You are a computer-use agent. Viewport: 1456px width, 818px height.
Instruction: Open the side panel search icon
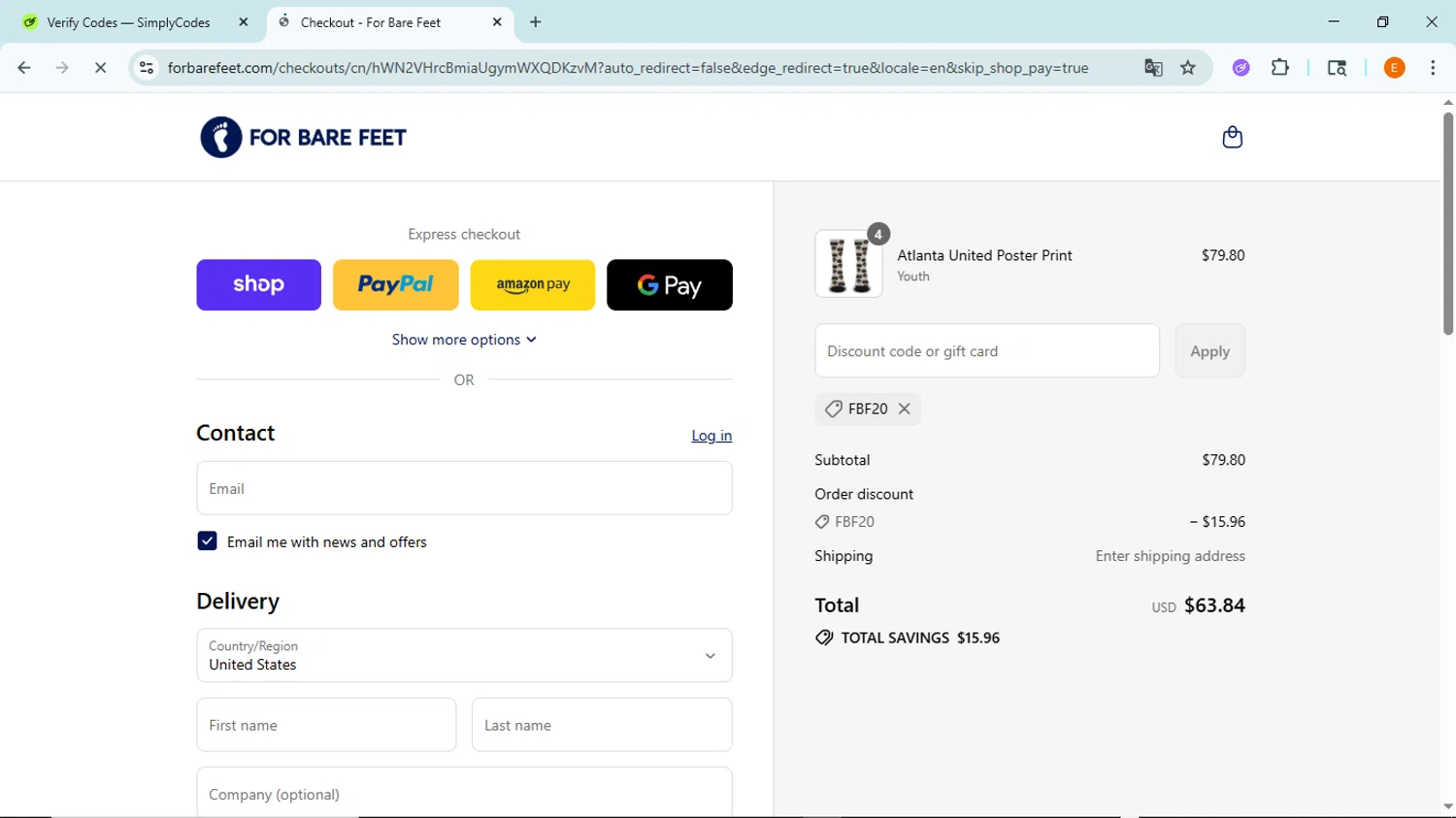pos(1337,68)
